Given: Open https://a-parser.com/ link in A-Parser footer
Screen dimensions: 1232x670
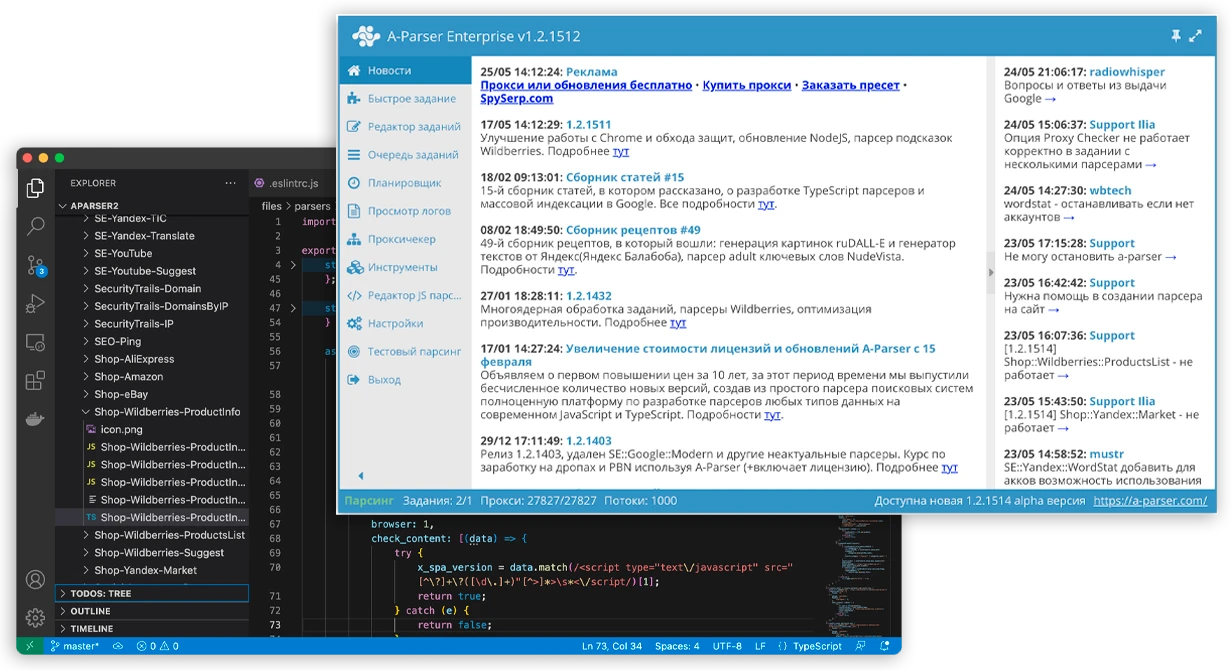Looking at the screenshot, I should [x=1150, y=501].
